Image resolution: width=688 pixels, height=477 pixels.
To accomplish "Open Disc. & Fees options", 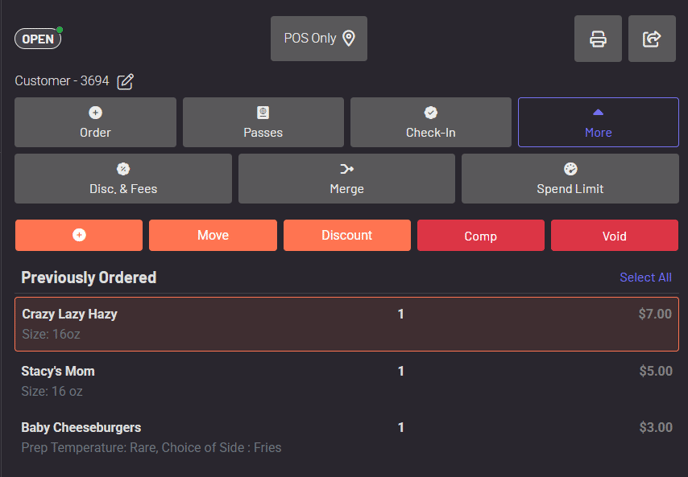I will click(123, 179).
